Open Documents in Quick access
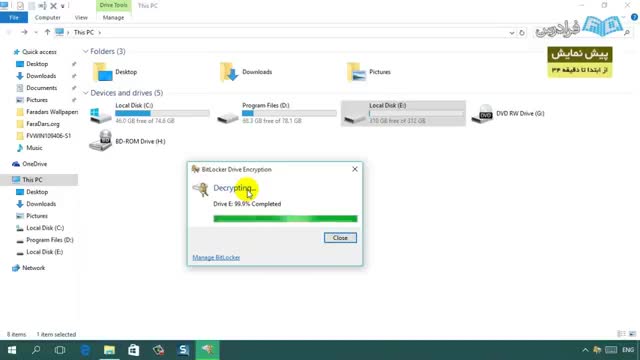Screen dimensions: 640x360 coord(41,88)
